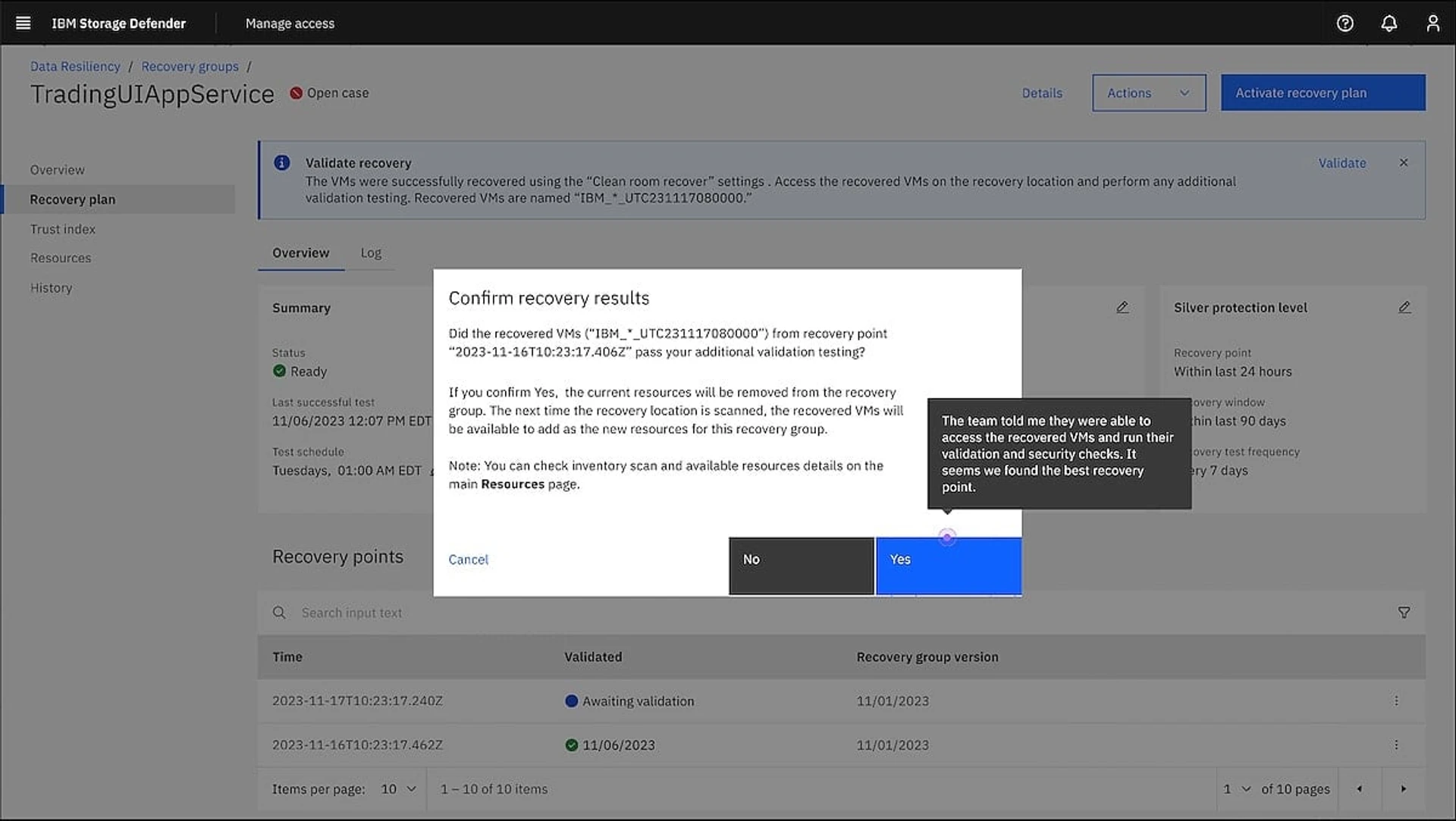Click Manage access in the header
The height and width of the screenshot is (821, 1456).
pyautogui.click(x=290, y=24)
